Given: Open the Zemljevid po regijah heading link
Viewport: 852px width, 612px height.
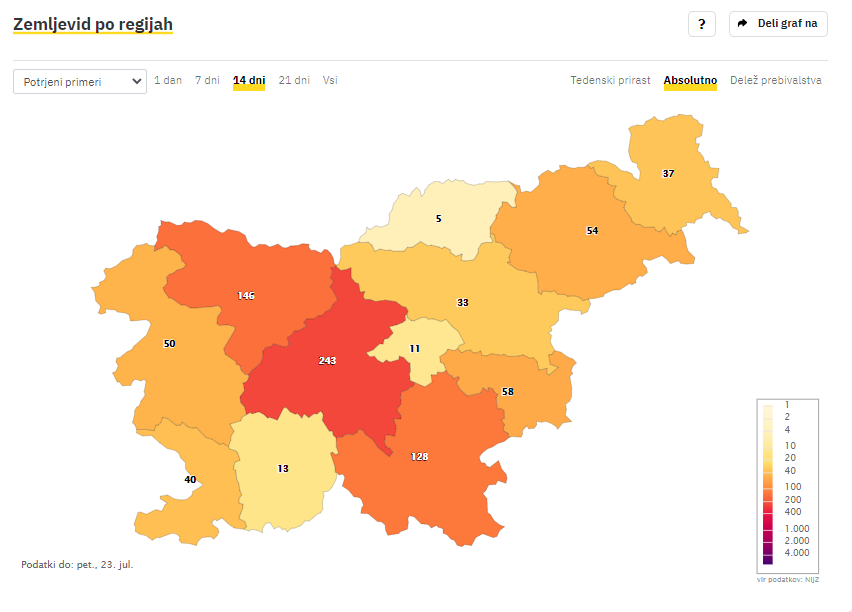Looking at the screenshot, I should coord(93,24).
